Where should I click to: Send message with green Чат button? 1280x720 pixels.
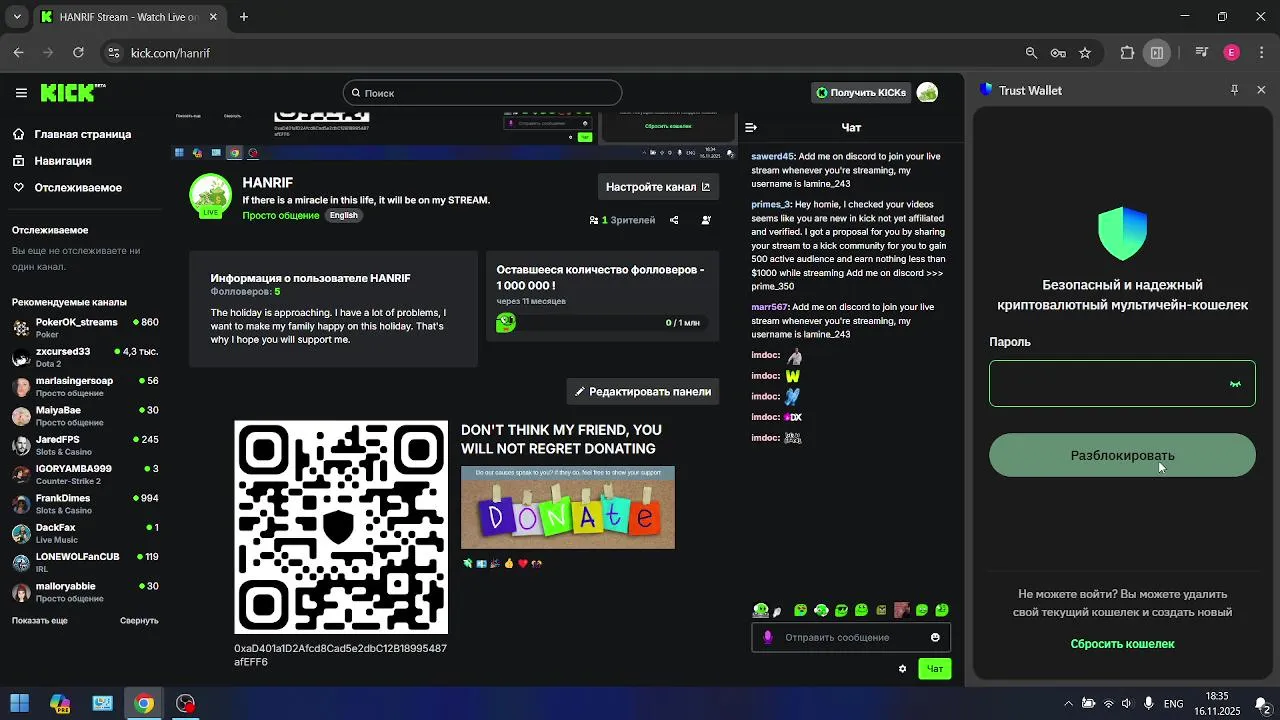click(x=934, y=669)
